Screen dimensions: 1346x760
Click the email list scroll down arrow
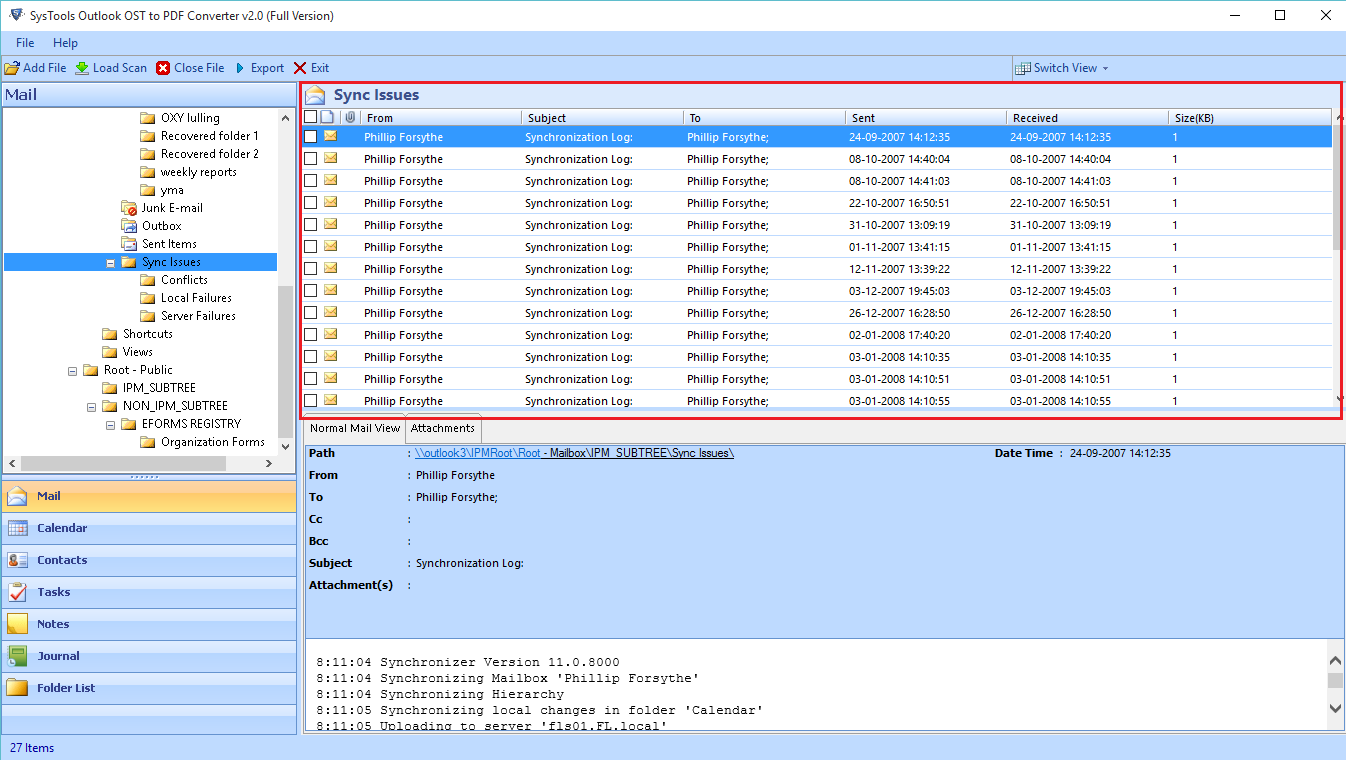coord(1340,399)
